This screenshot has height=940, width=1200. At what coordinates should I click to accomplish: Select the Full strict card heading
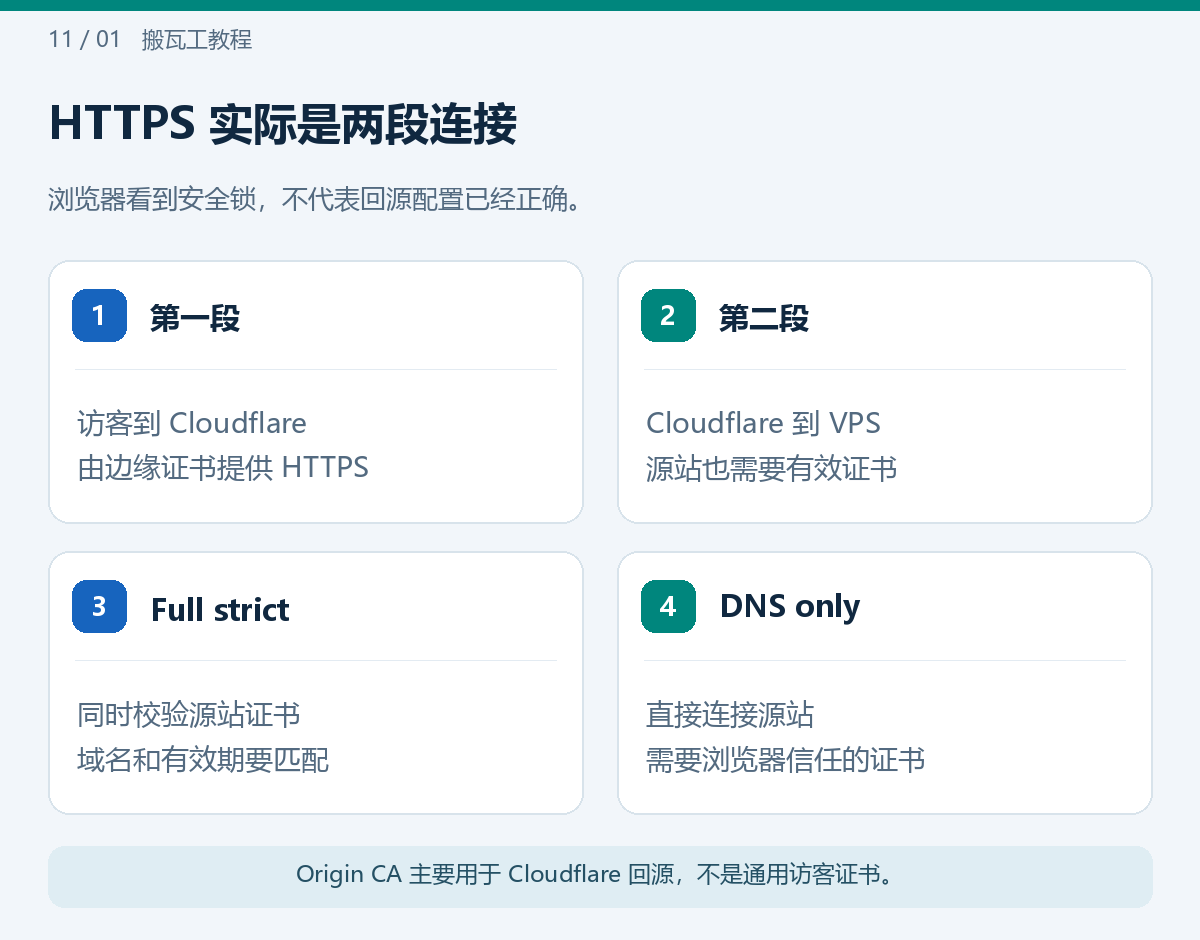[220, 609]
